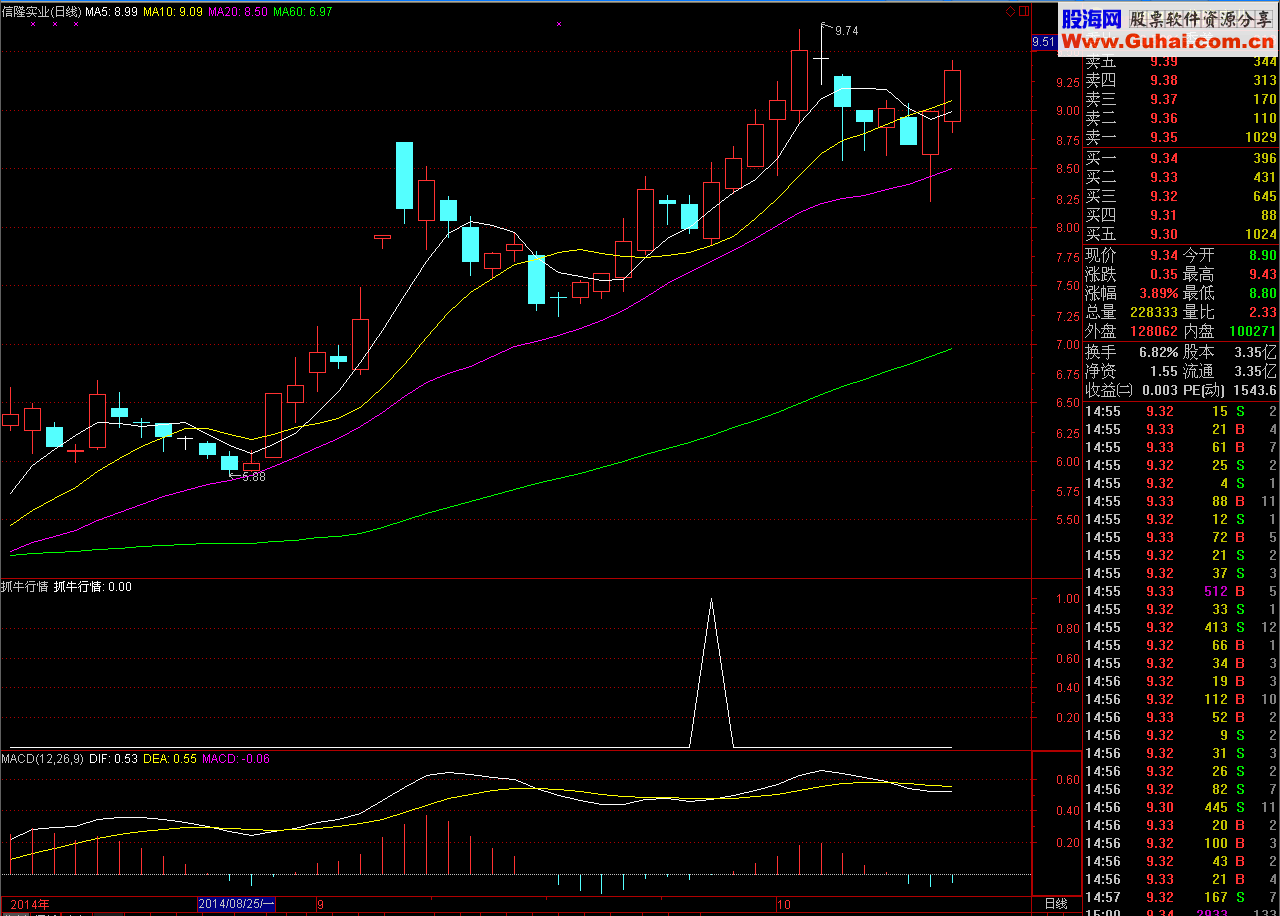Click the 买一 9.34 order book row

point(1182,159)
